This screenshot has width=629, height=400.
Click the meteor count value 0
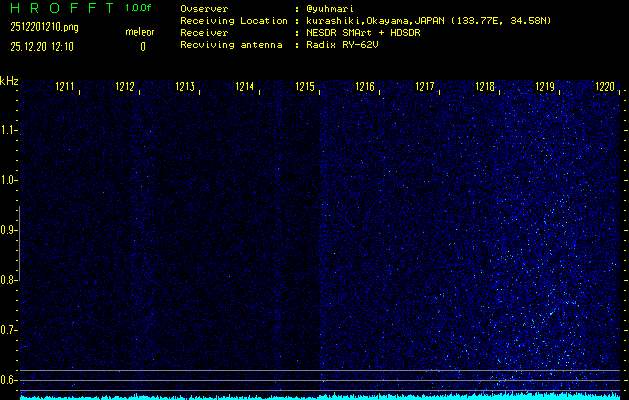[143, 47]
